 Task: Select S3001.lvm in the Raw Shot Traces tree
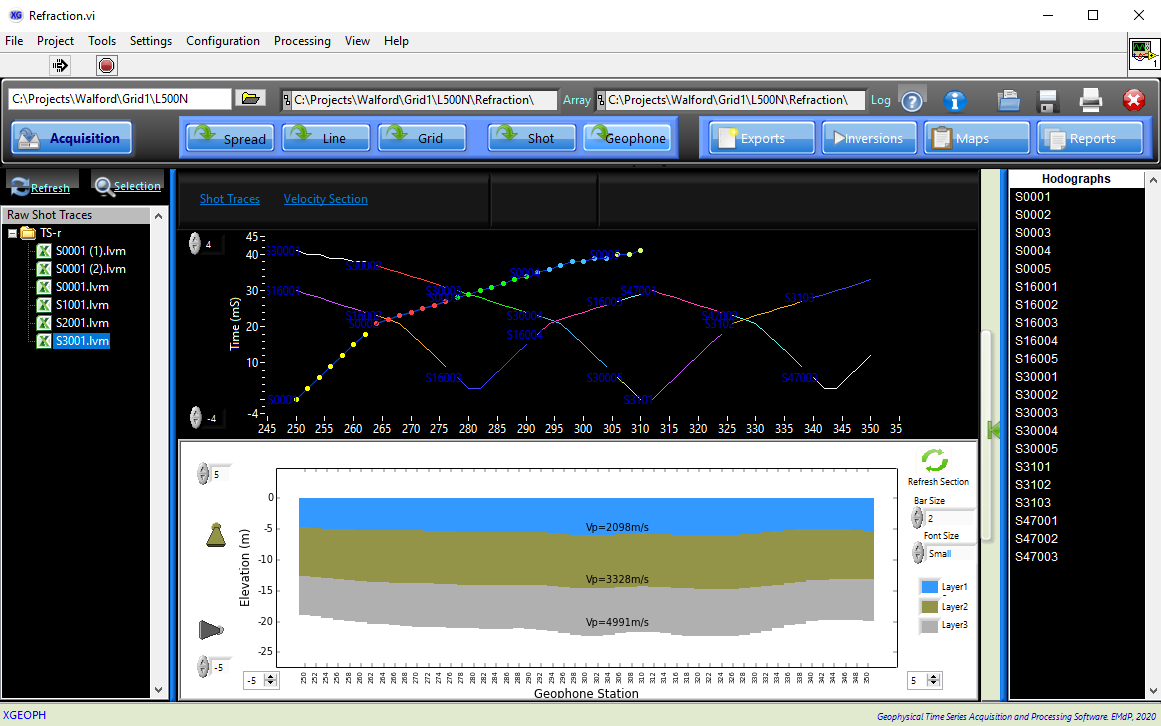[x=82, y=340]
